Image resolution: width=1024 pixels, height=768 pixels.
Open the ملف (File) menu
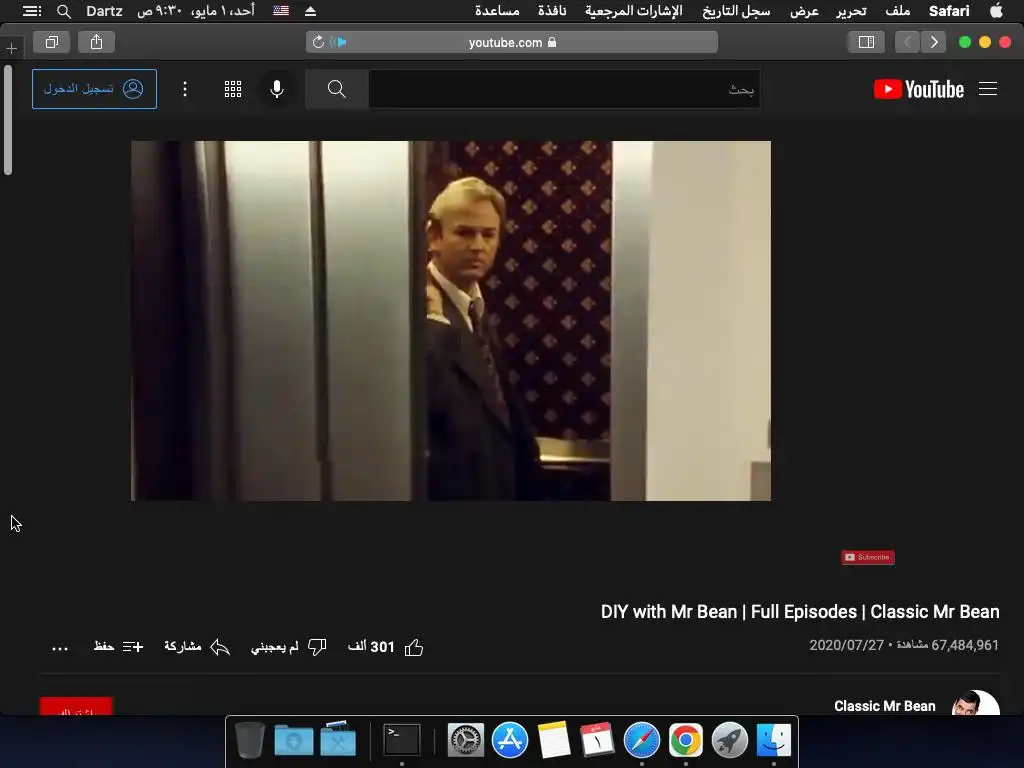point(897,10)
